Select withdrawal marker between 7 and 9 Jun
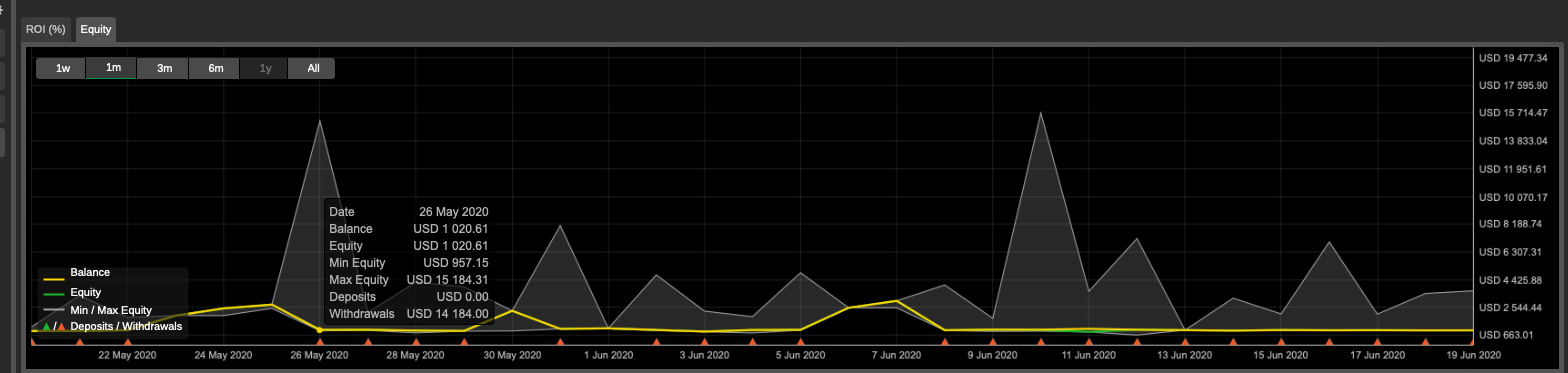This screenshot has height=373, width=1568. point(945,342)
